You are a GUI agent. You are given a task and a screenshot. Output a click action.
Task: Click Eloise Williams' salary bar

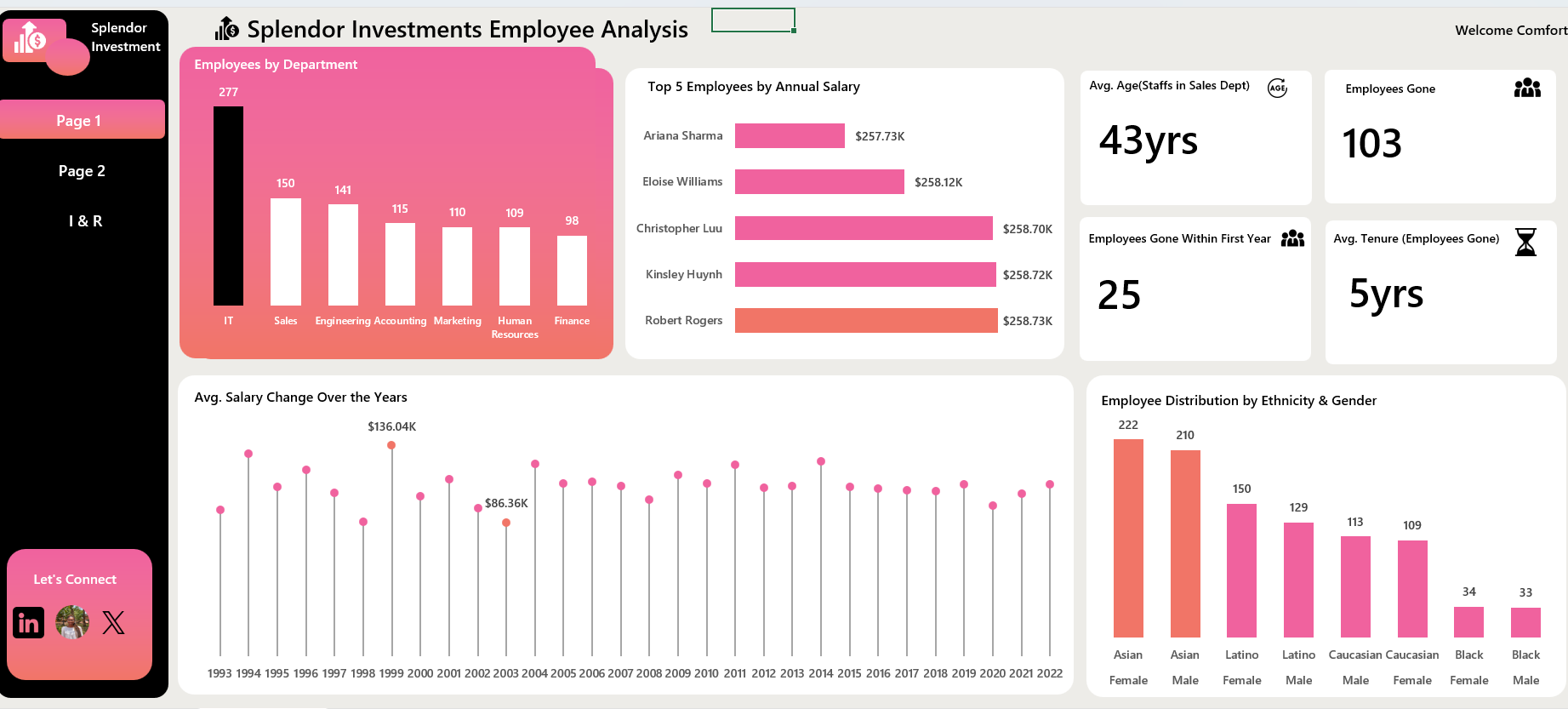point(819,182)
